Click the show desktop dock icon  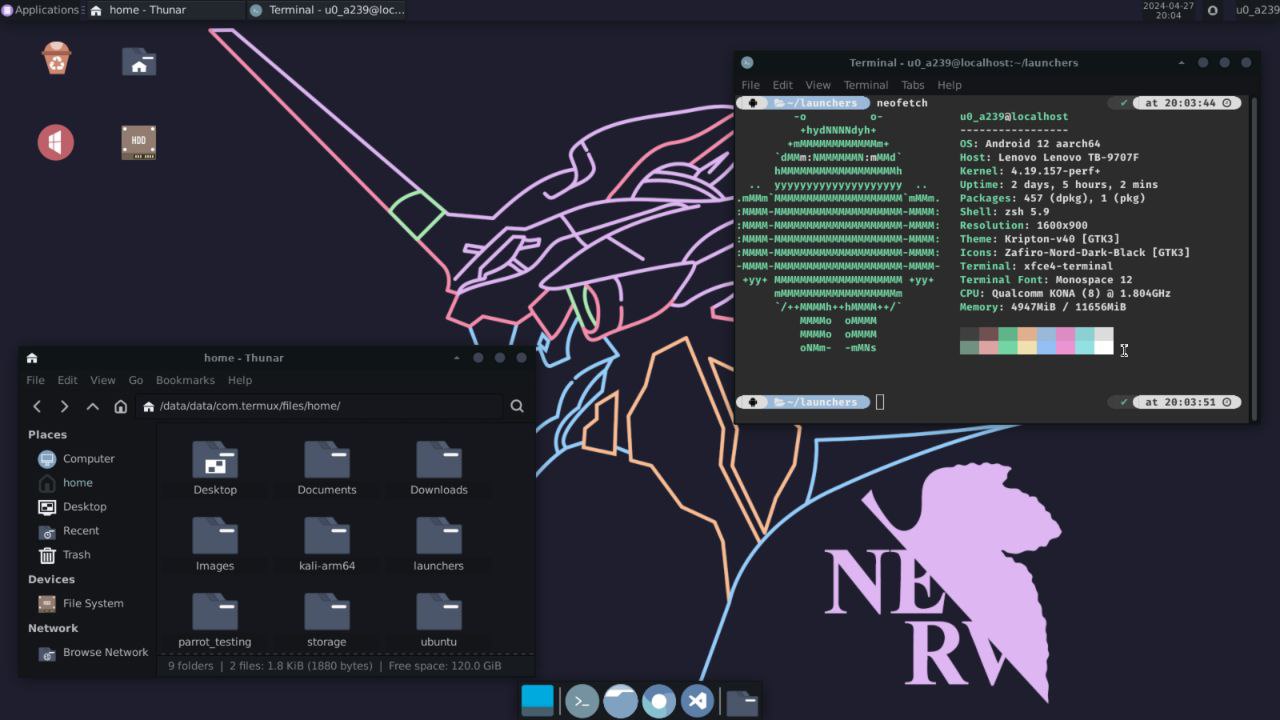[x=537, y=700]
